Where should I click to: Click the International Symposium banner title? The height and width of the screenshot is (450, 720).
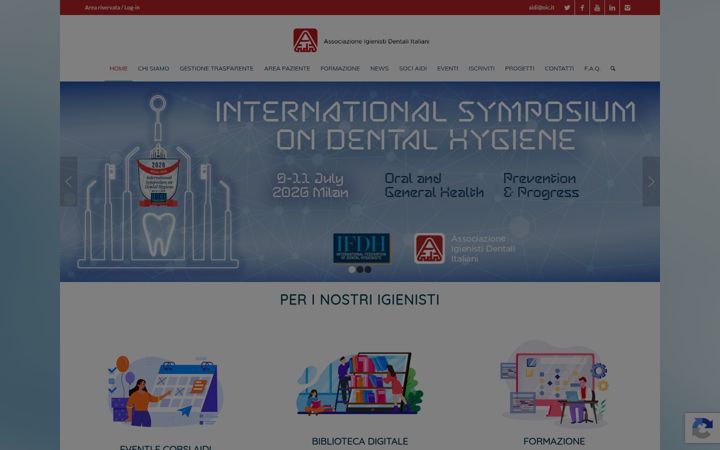pos(426,125)
